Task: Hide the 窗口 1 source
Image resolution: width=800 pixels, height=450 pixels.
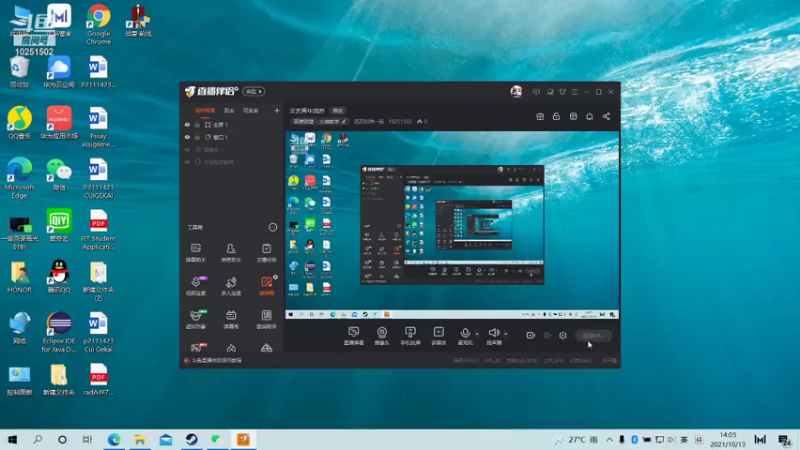Action: tap(187, 137)
